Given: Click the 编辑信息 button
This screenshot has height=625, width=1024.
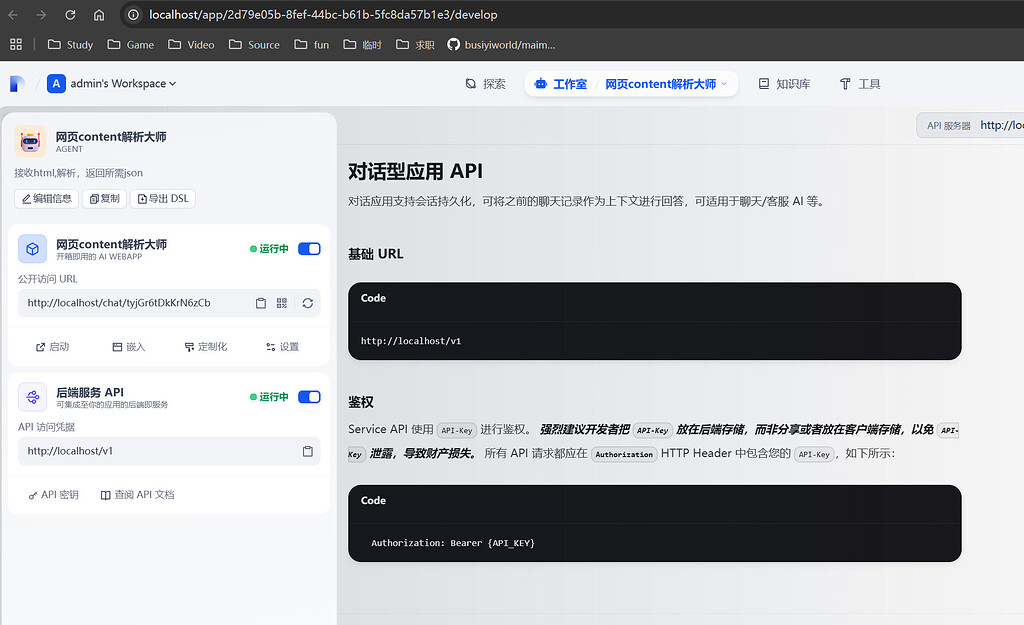Looking at the screenshot, I should (x=46, y=199).
